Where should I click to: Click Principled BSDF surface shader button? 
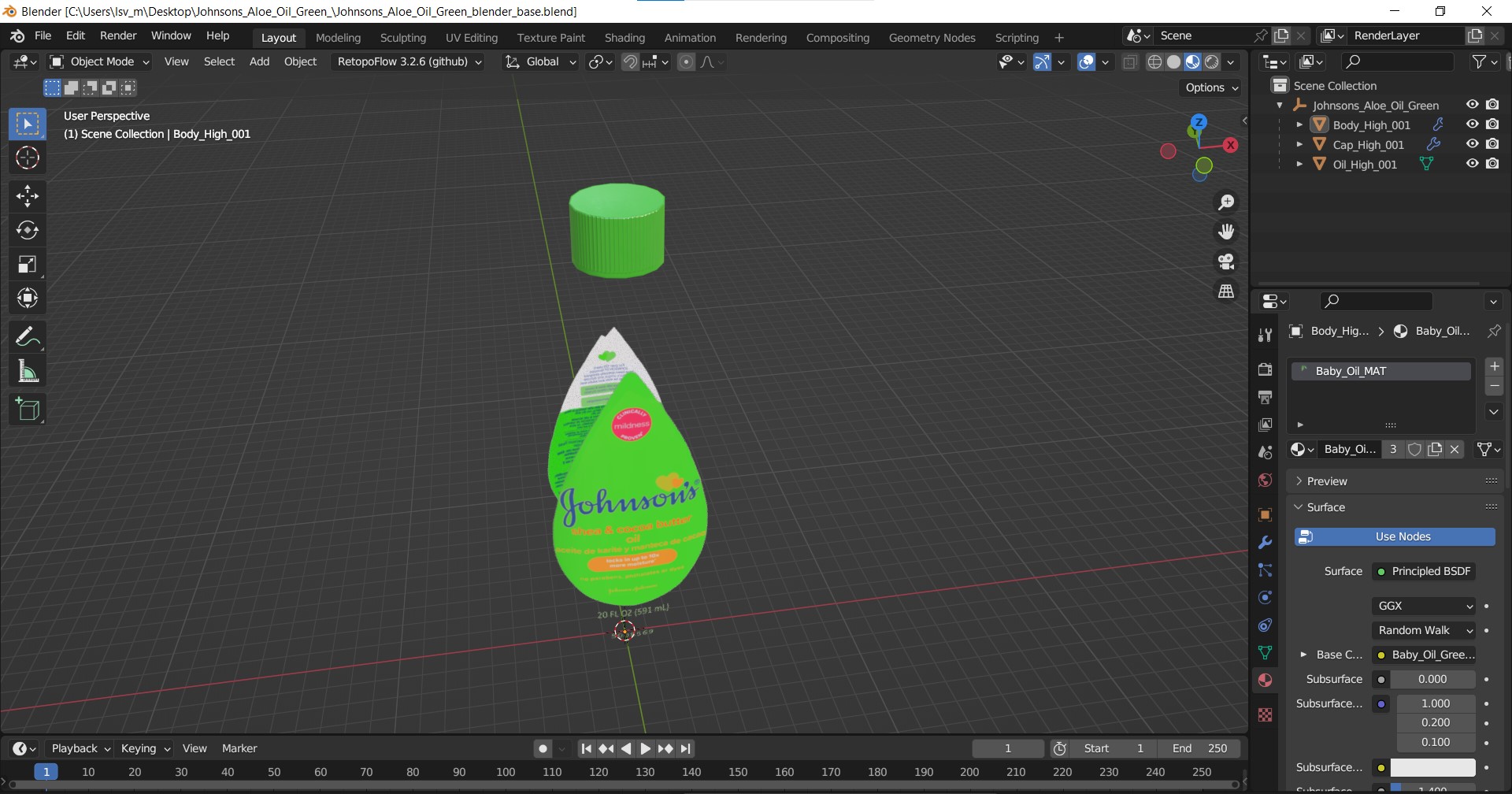1424,571
